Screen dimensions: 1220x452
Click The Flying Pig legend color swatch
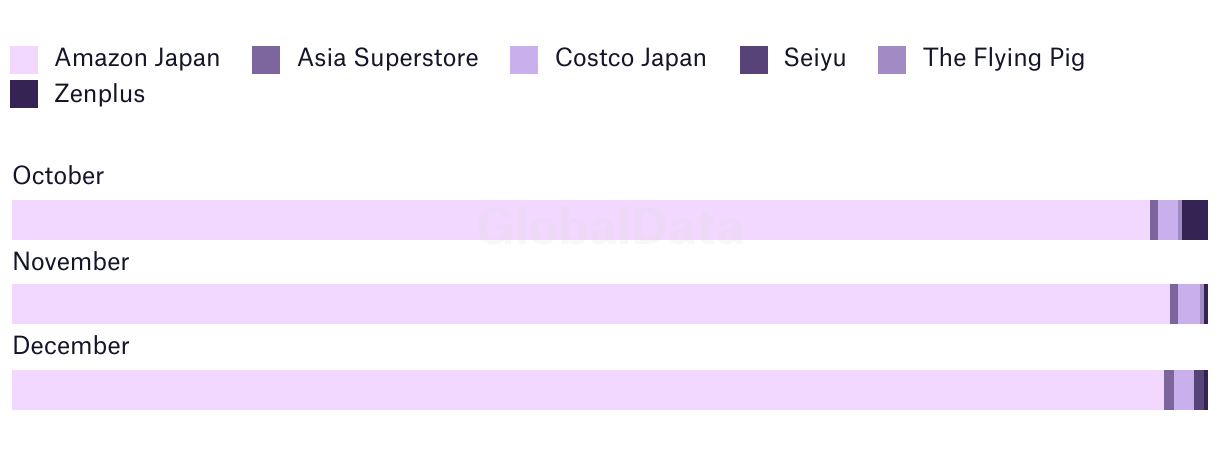pyautogui.click(x=892, y=59)
